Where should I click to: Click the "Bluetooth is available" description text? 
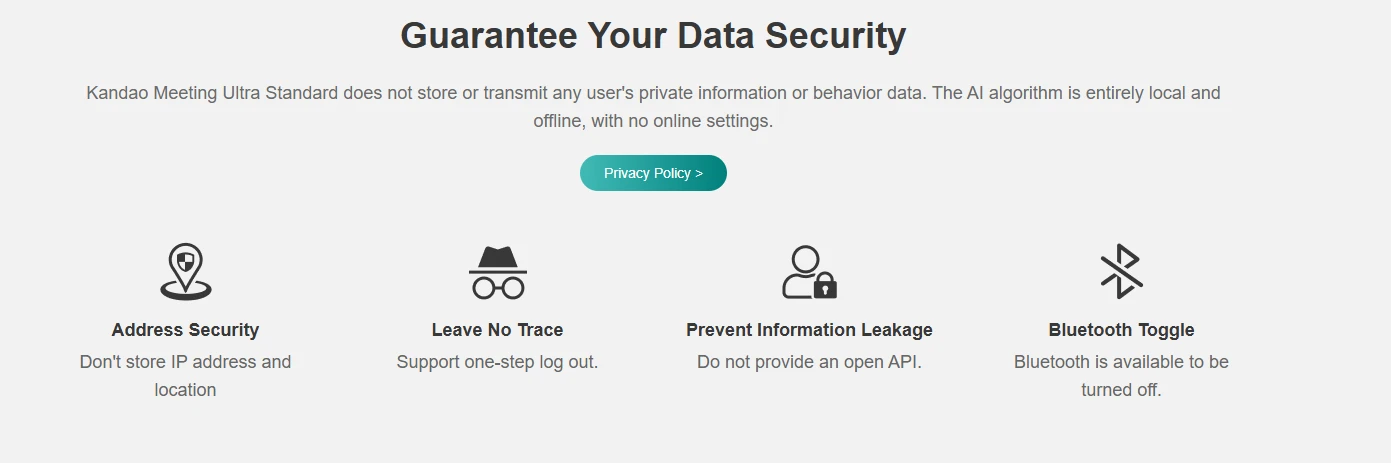tap(1121, 362)
